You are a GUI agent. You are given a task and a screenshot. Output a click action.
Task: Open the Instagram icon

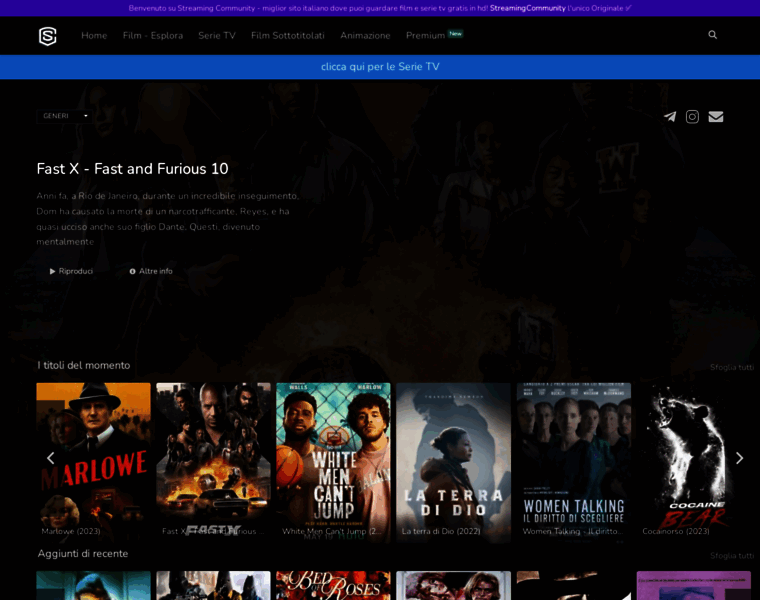pos(692,117)
